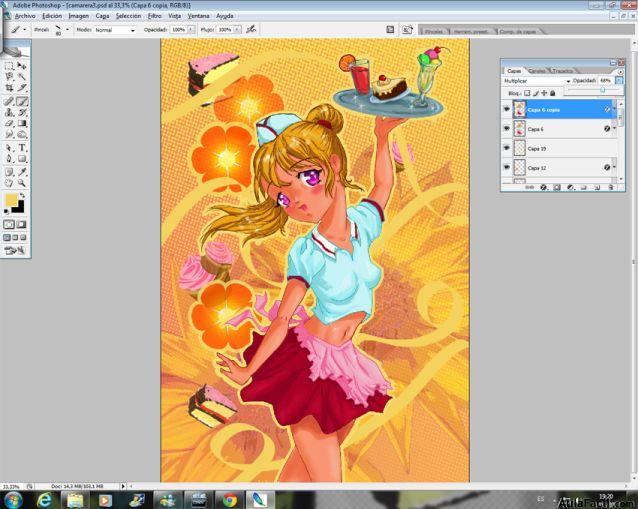Add a layer style from panel footer

[543, 188]
